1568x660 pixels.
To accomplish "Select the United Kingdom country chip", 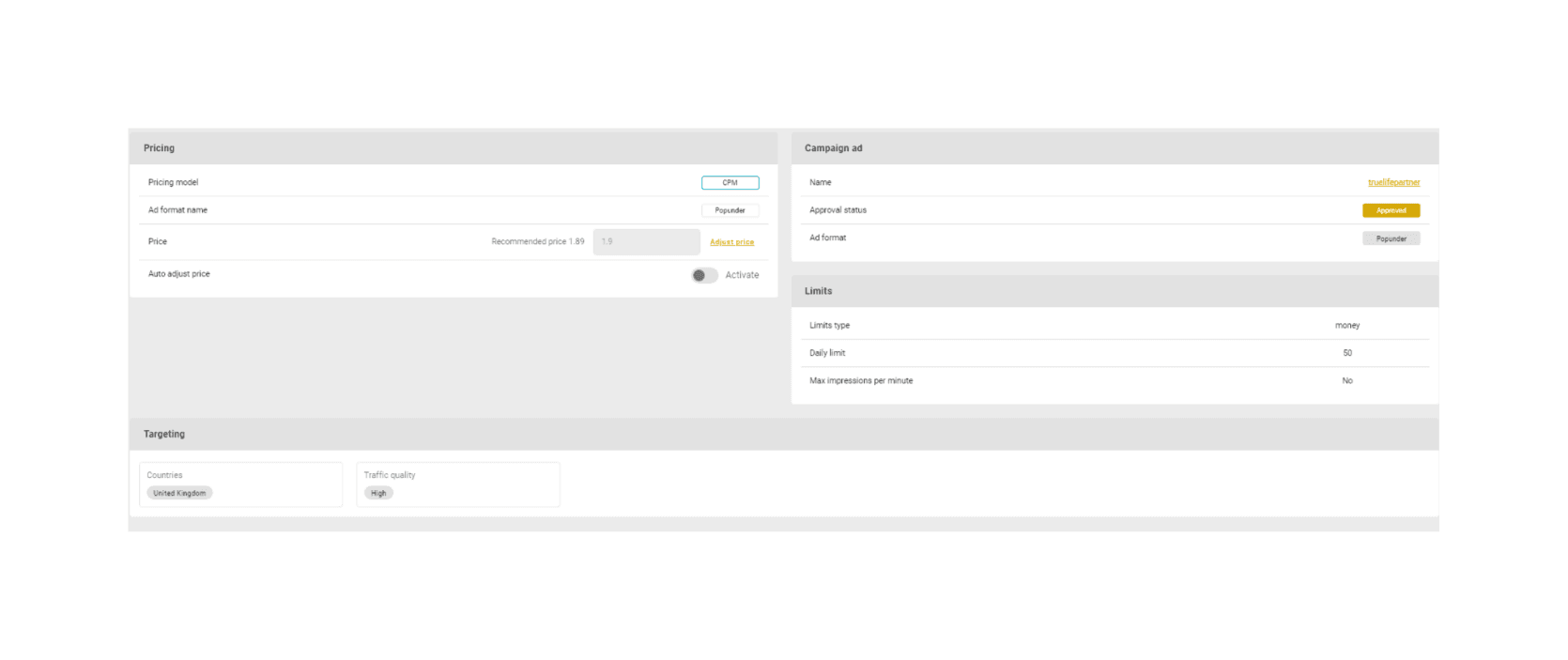I will coord(179,493).
